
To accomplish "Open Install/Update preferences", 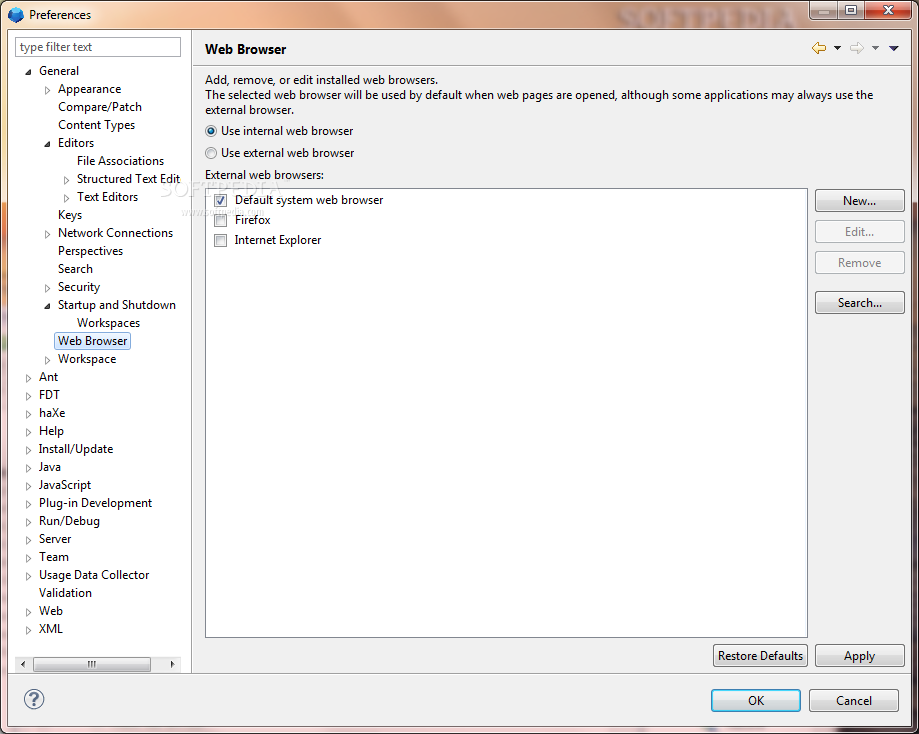I will pos(76,449).
